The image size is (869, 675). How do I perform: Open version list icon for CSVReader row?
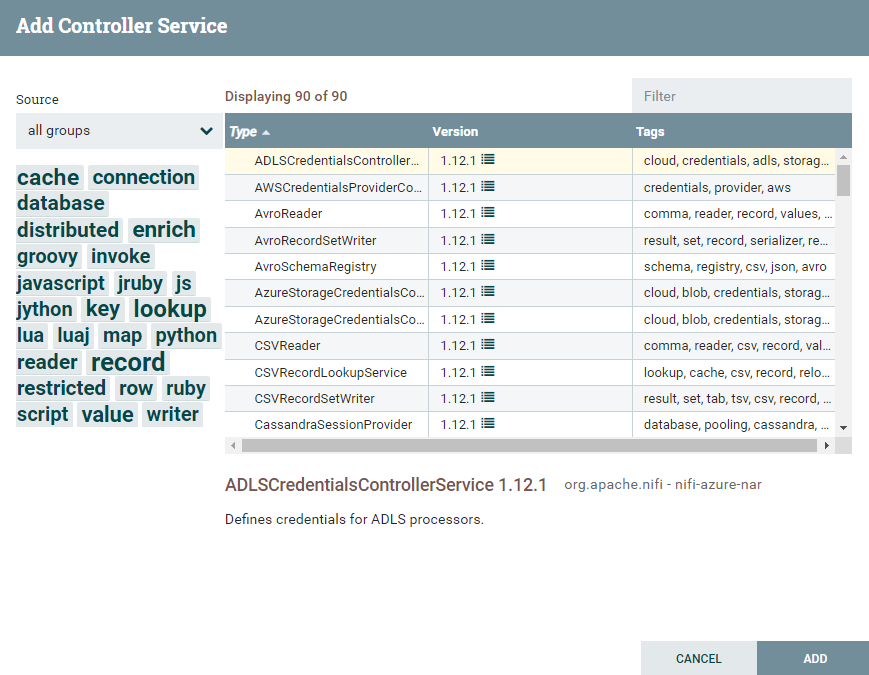[x=488, y=345]
